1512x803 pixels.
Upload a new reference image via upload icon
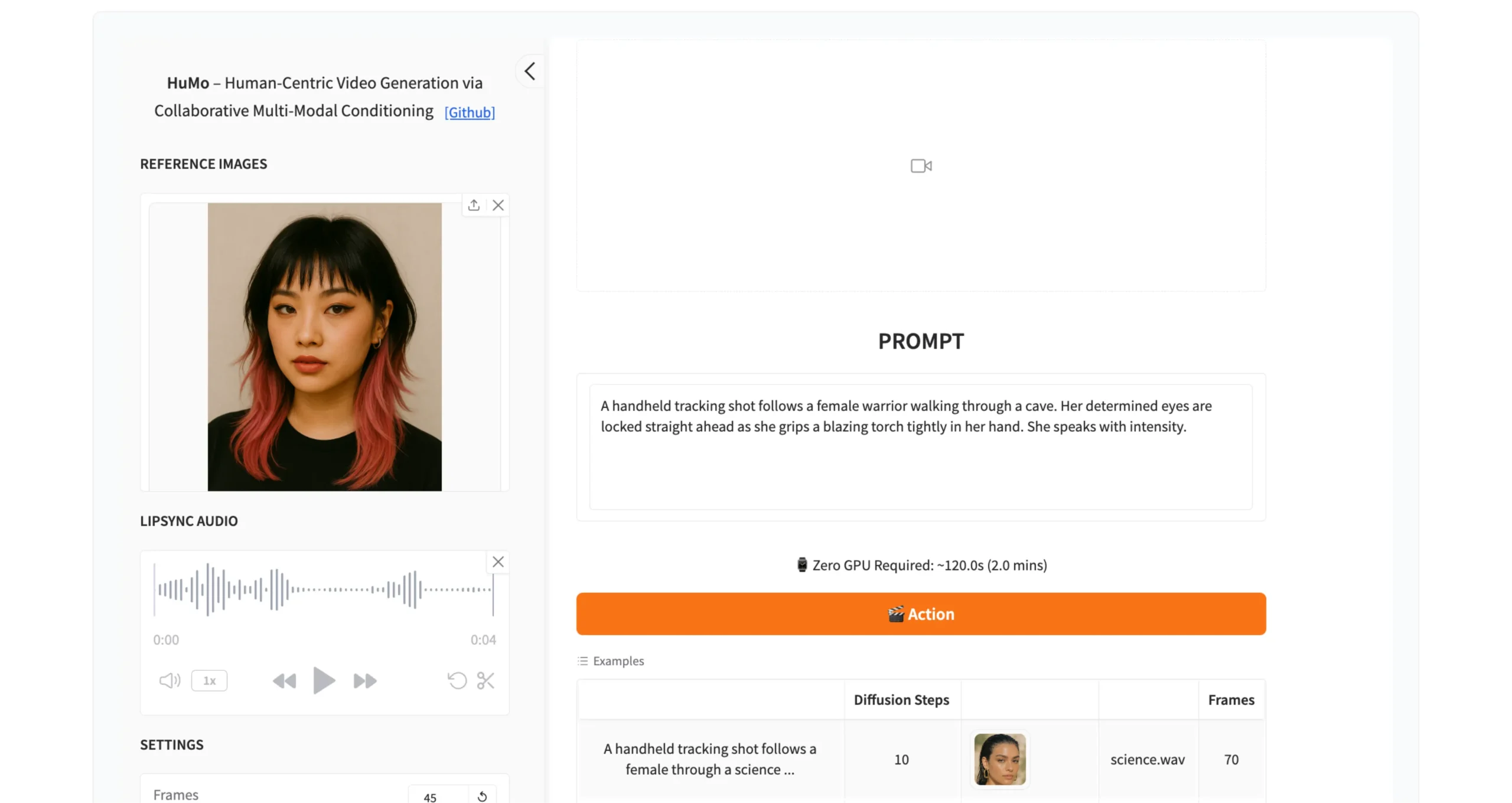tap(474, 205)
